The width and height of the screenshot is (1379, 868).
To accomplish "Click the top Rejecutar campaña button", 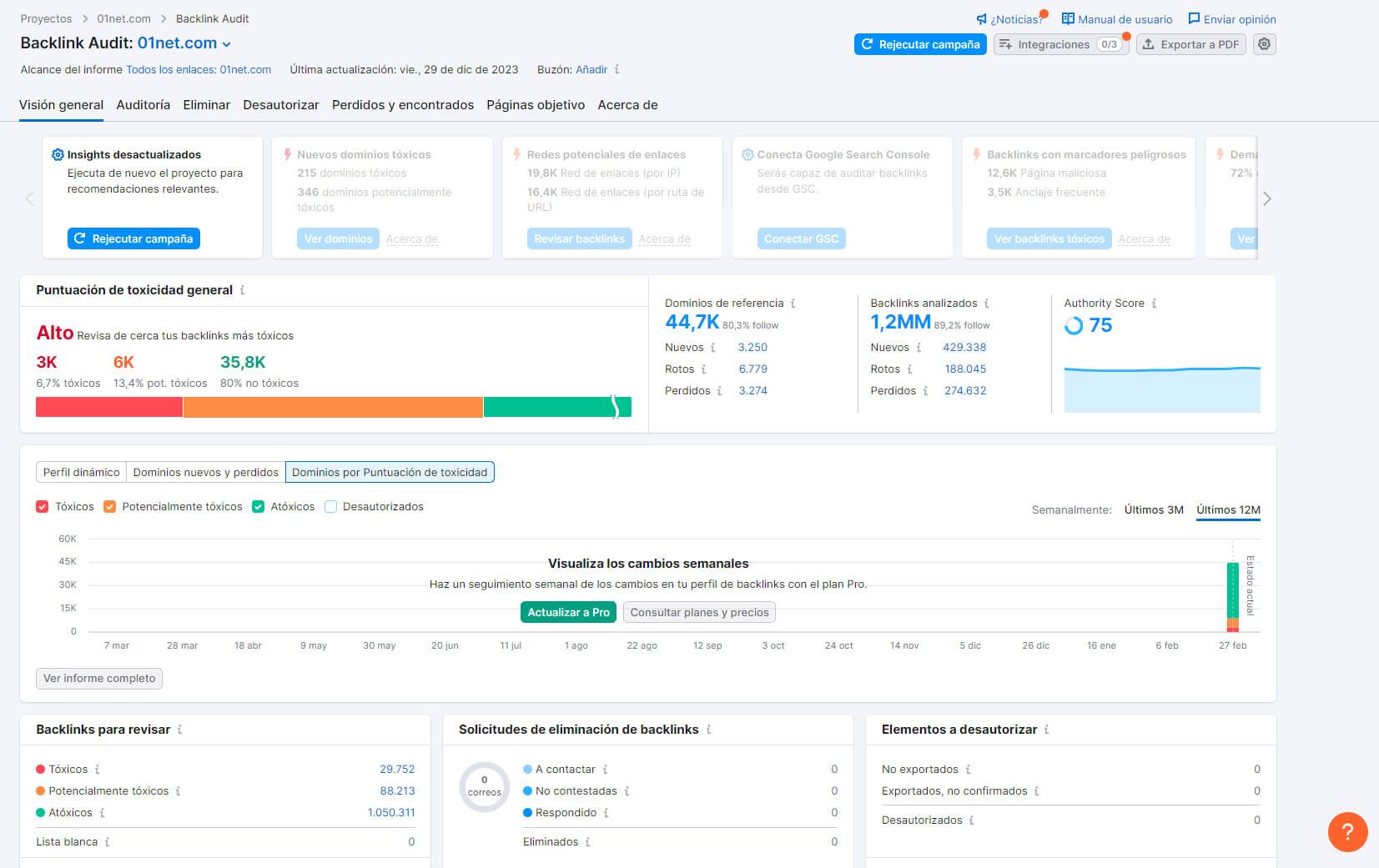I will 920,44.
